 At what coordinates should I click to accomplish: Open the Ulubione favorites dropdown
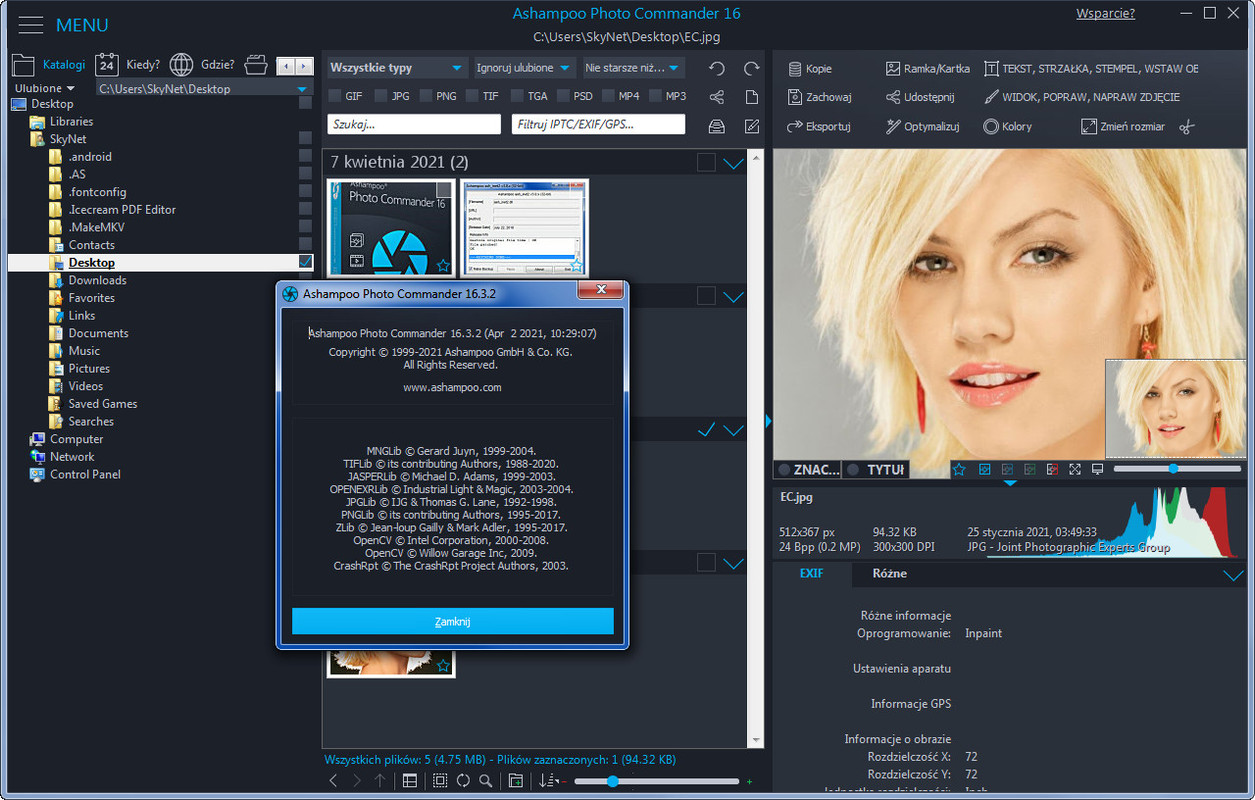(x=45, y=89)
